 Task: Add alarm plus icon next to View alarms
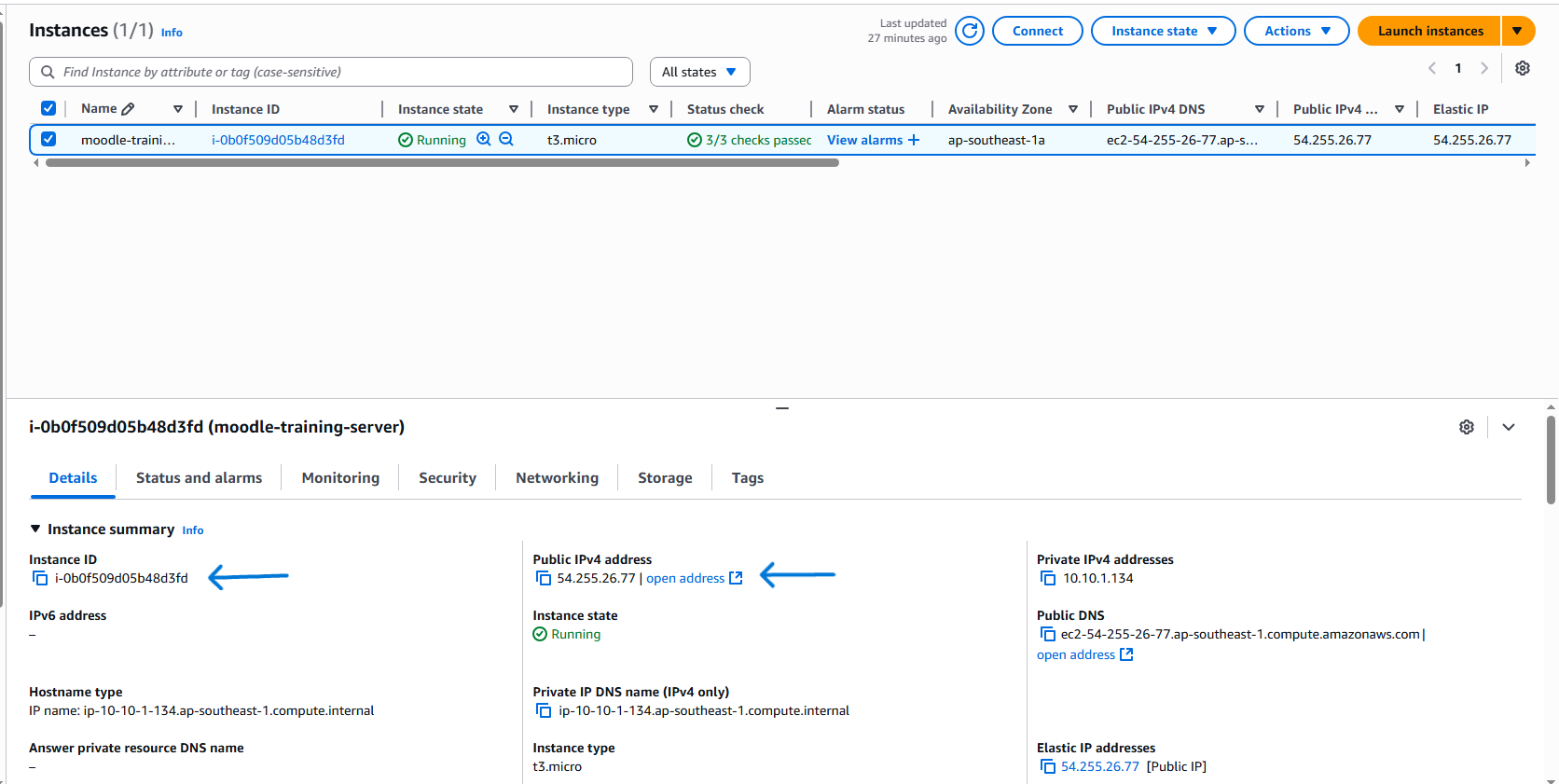(914, 140)
